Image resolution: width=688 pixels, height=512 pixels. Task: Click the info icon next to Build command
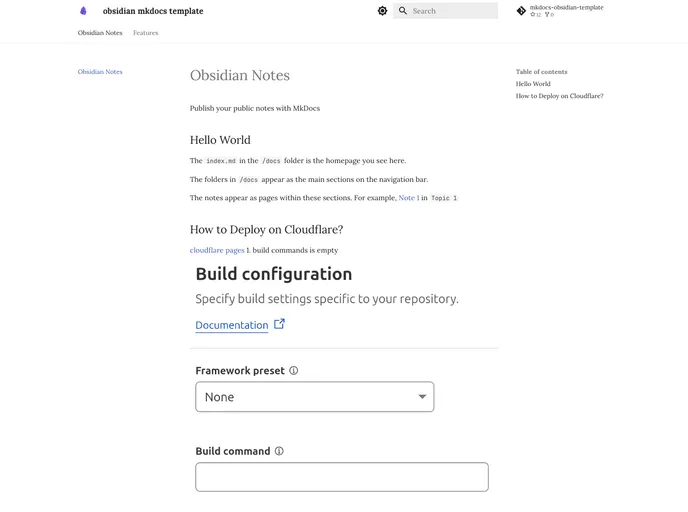[279, 451]
